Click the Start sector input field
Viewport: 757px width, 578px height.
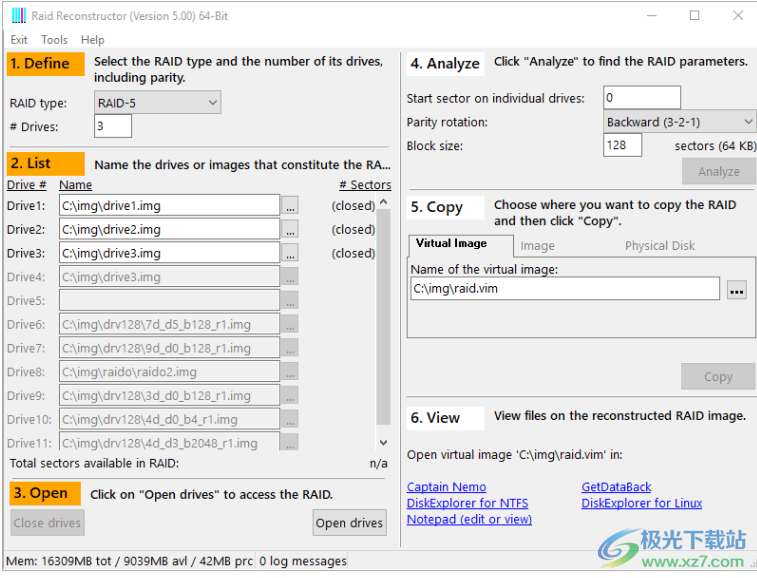pos(642,98)
